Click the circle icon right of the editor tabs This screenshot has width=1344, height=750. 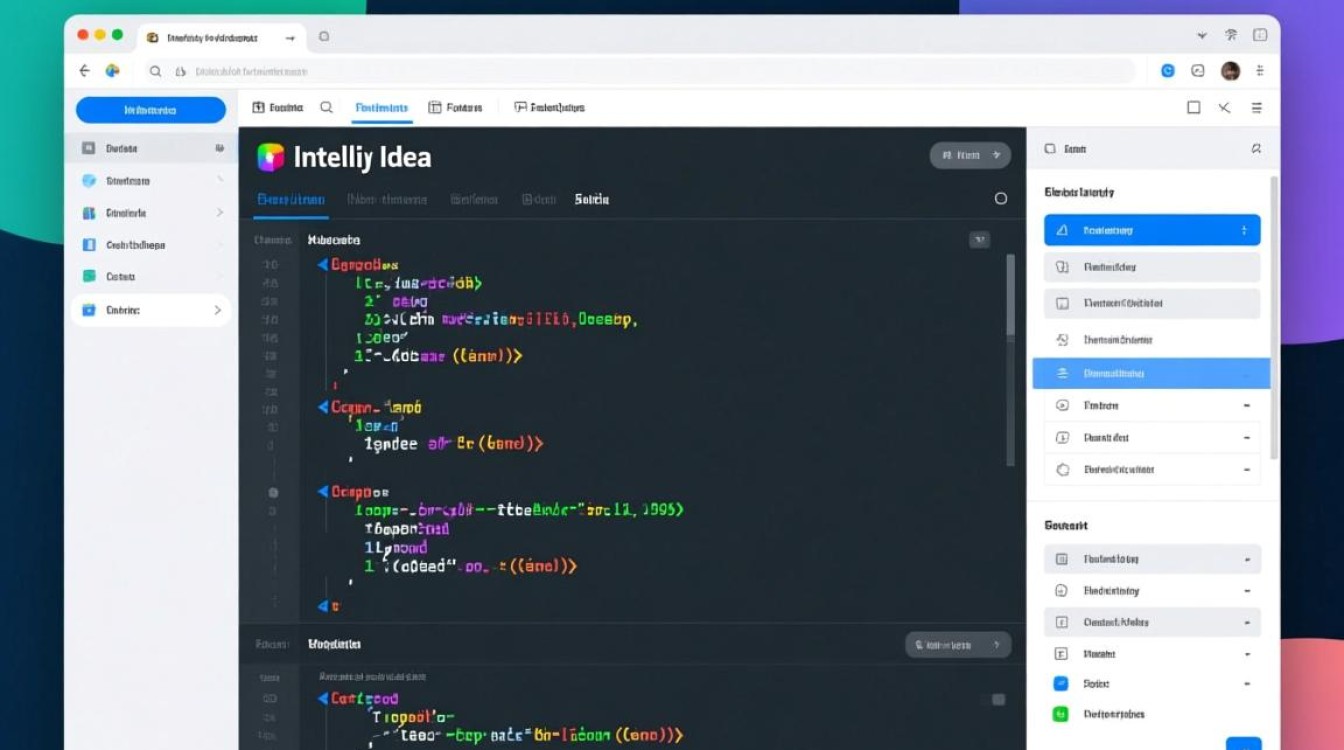click(1000, 199)
